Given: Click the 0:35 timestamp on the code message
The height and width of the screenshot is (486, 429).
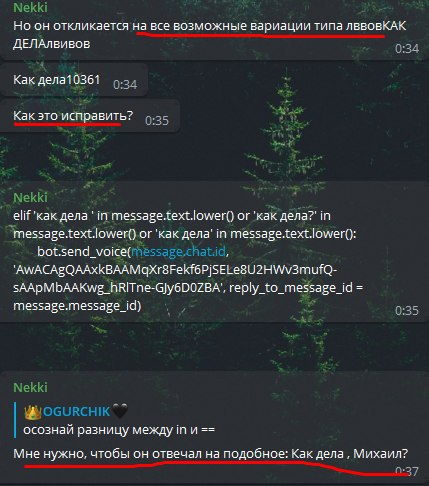Looking at the screenshot, I should click(407, 311).
